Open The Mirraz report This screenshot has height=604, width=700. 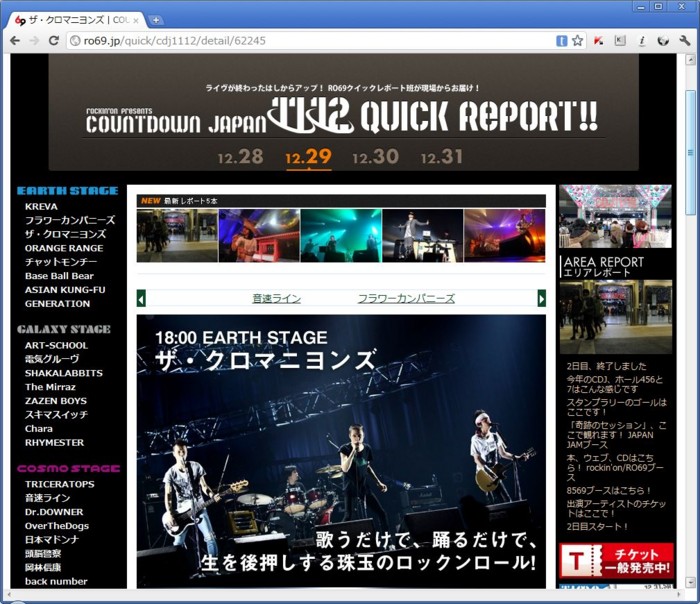[x=50, y=387]
